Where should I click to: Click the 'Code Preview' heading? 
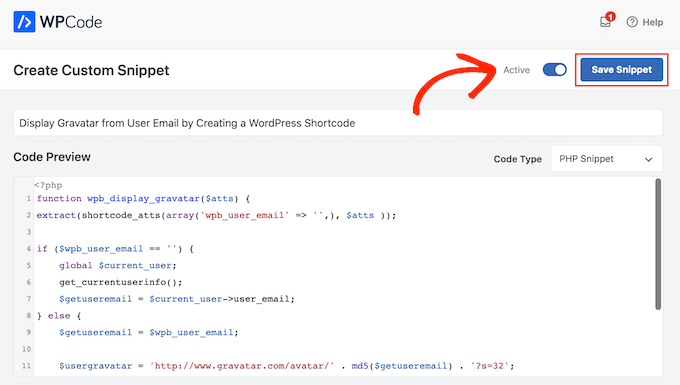tap(52, 157)
